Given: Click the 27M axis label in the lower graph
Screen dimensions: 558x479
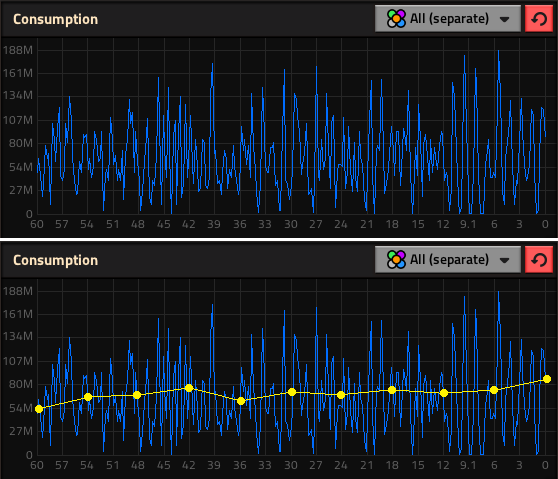Looking at the screenshot, I should tap(21, 431).
